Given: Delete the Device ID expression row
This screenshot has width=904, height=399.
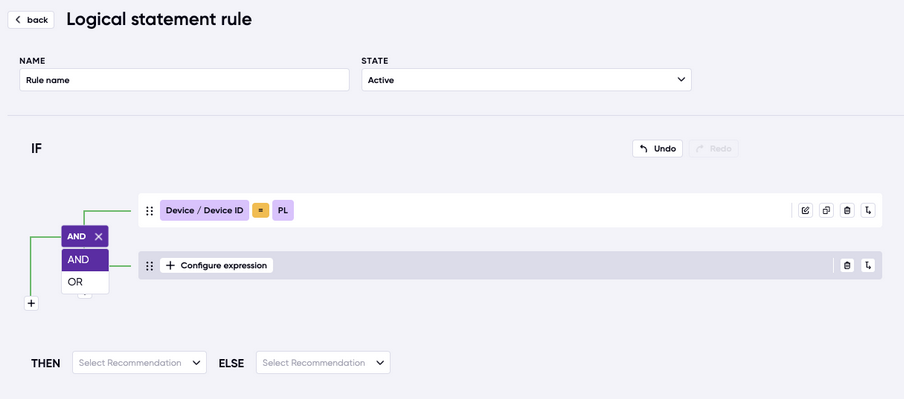Looking at the screenshot, I should [847, 210].
